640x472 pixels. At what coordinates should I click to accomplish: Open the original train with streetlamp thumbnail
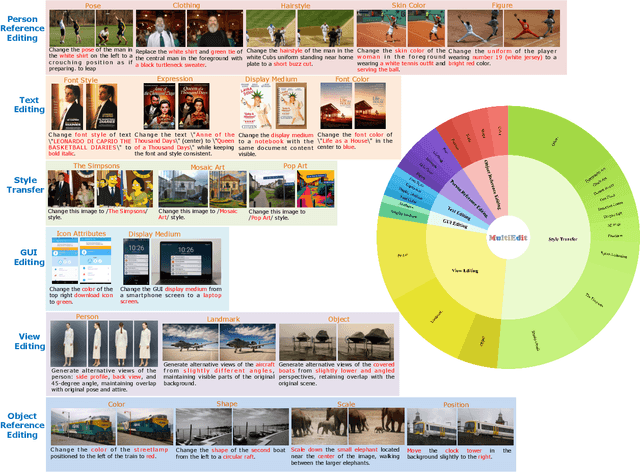(83, 427)
